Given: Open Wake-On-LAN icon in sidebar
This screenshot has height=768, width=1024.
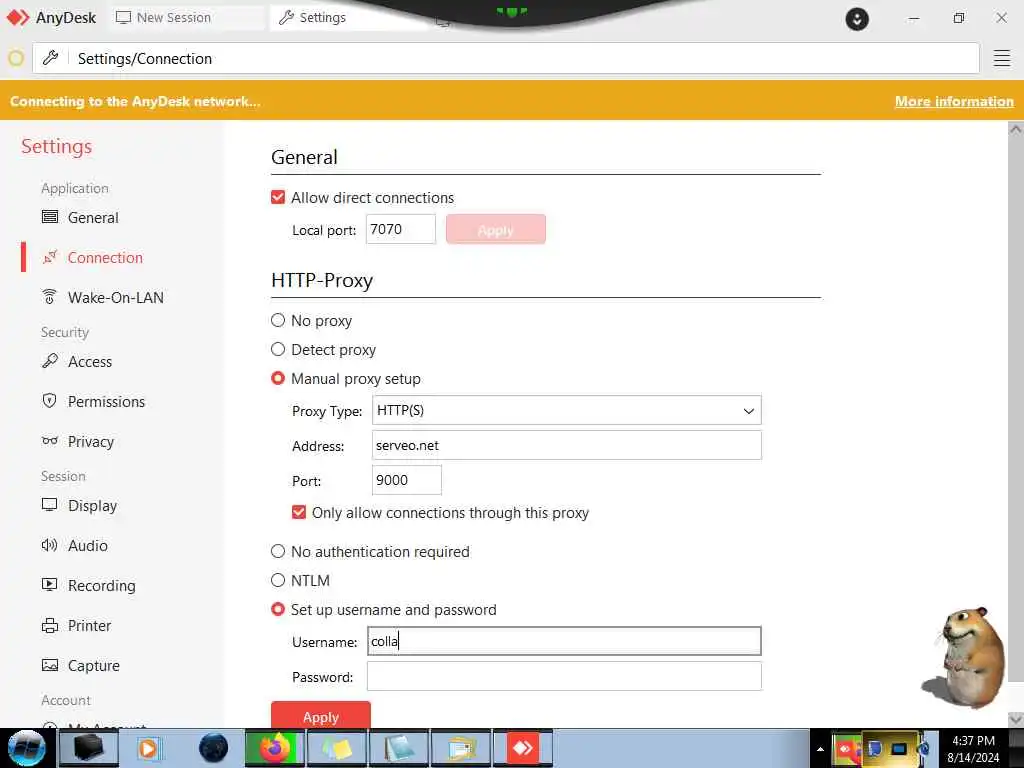Looking at the screenshot, I should click(x=50, y=296).
